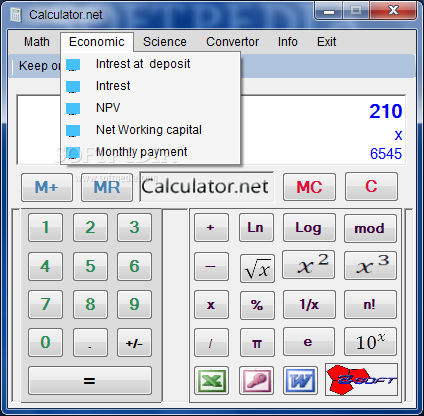
Task: Select Monthly payment menu entry
Action: coord(150,152)
